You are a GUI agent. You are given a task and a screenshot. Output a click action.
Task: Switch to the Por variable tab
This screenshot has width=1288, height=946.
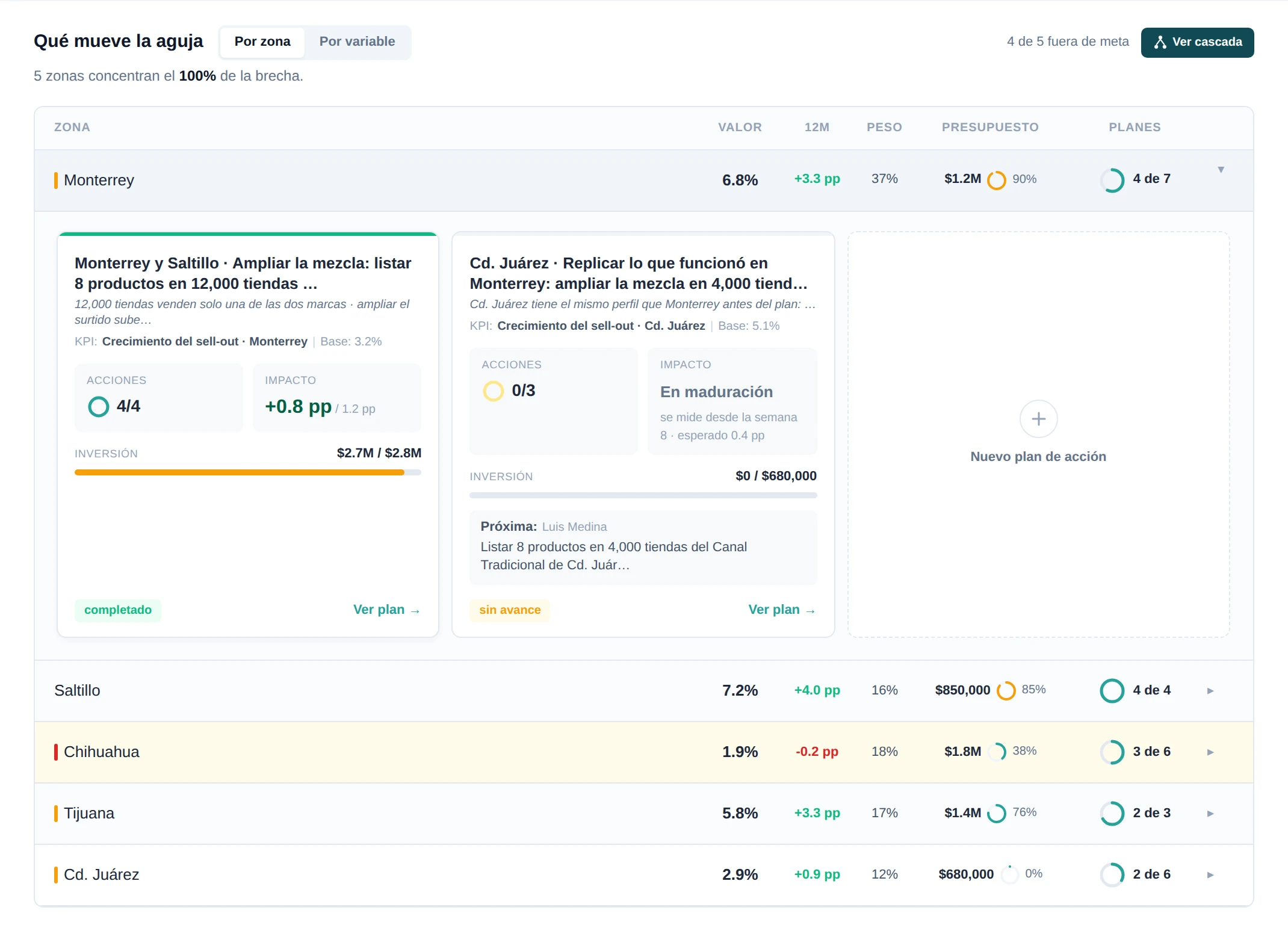click(x=357, y=42)
